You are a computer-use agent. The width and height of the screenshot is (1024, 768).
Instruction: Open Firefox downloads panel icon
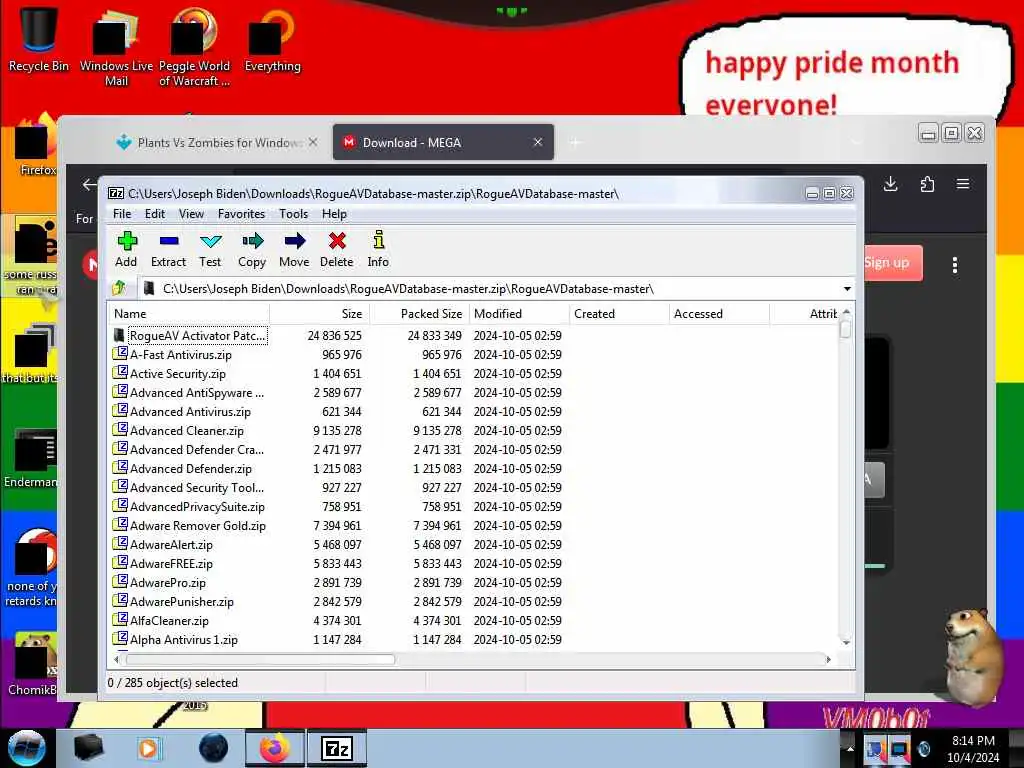[890, 184]
